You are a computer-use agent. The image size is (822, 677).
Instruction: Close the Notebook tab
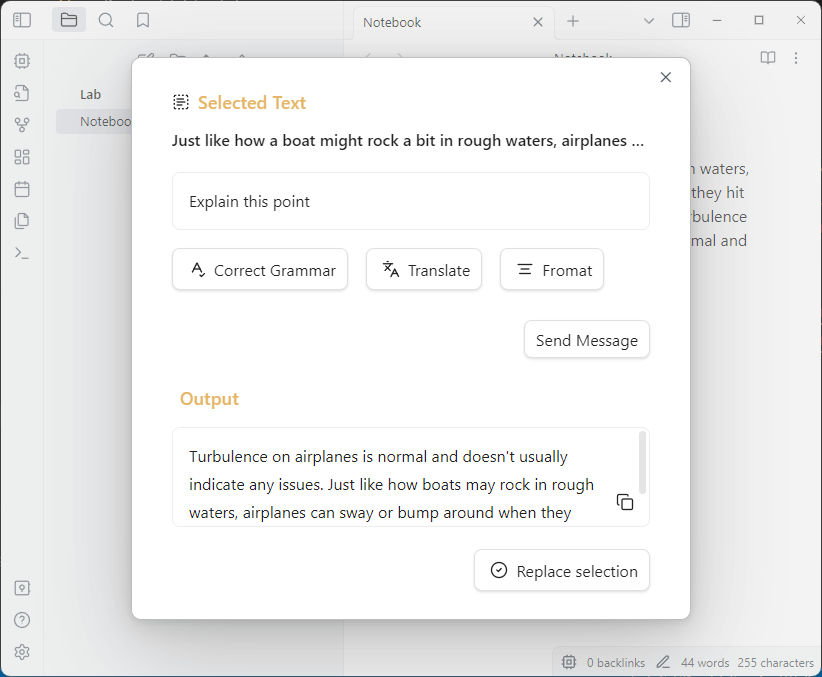(538, 22)
